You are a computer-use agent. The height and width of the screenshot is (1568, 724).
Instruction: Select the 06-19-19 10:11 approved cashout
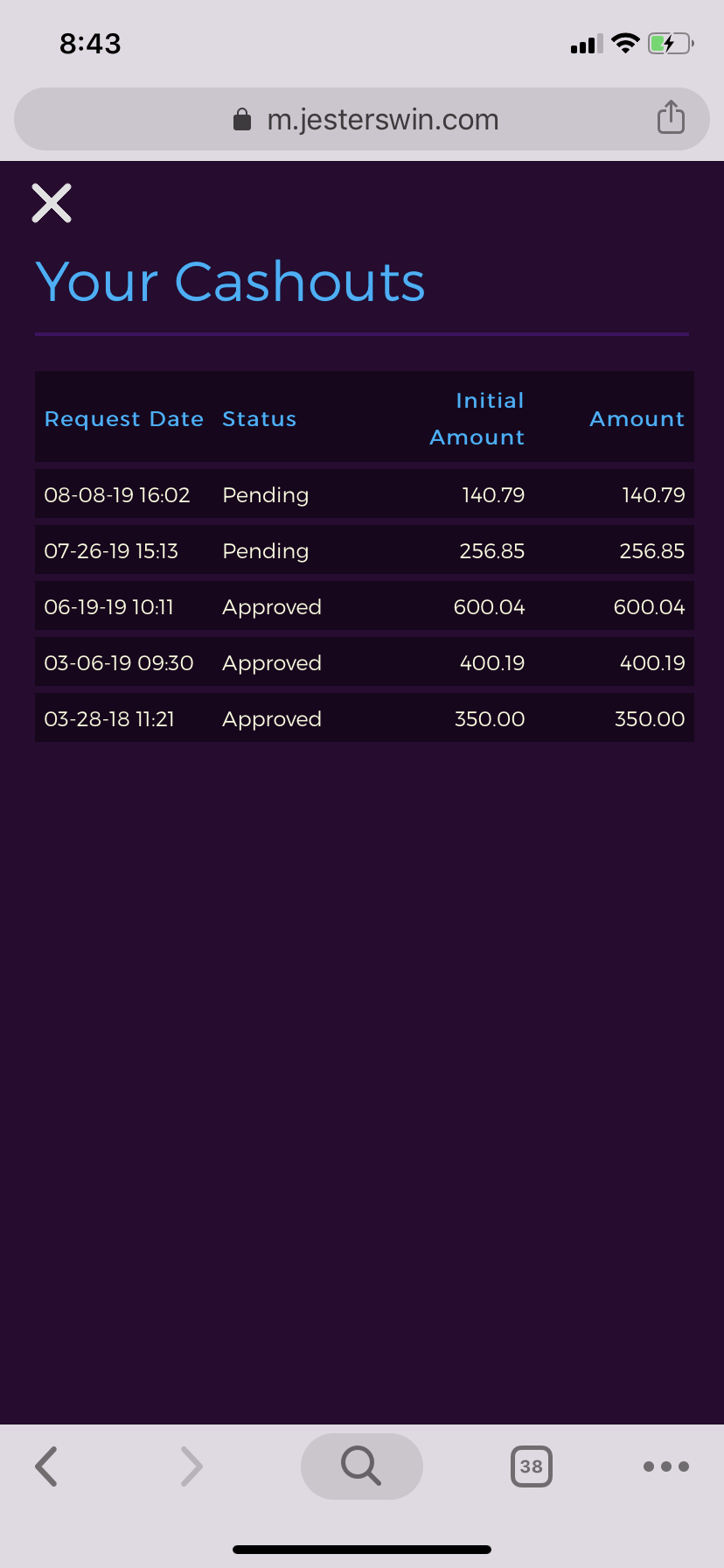[364, 607]
